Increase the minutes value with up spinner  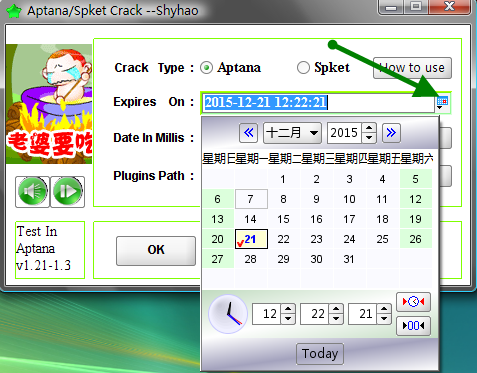336,309
